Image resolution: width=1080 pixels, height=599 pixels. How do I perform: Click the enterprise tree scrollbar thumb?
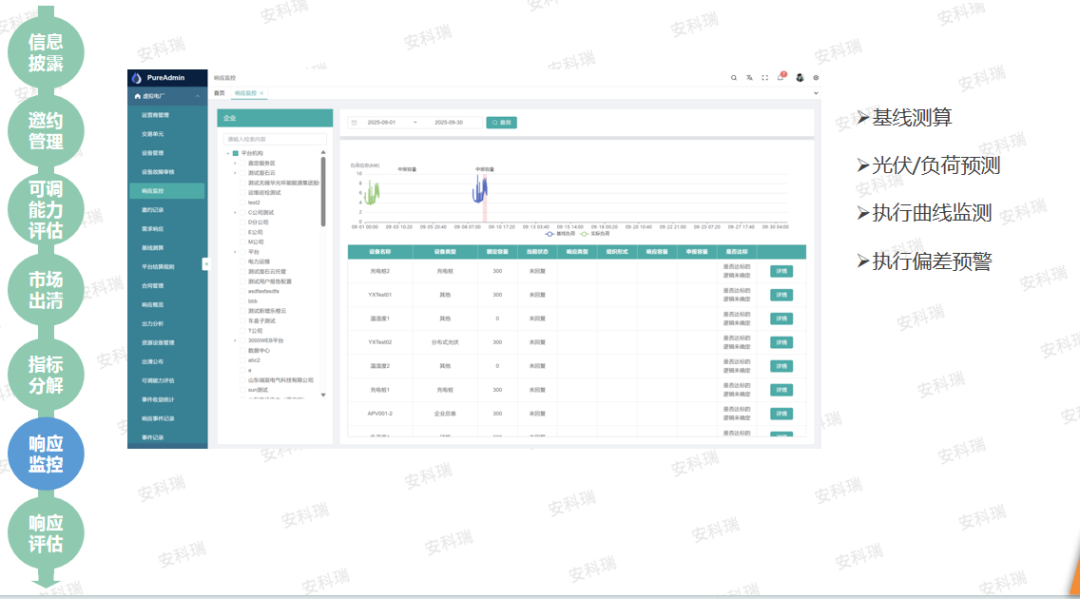pyautogui.click(x=323, y=191)
